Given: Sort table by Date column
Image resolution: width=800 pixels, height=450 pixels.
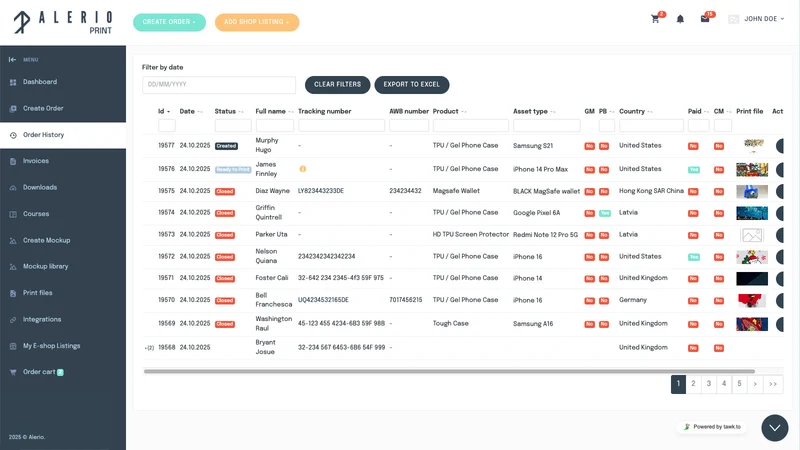Looking at the screenshot, I should pyautogui.click(x=191, y=111).
